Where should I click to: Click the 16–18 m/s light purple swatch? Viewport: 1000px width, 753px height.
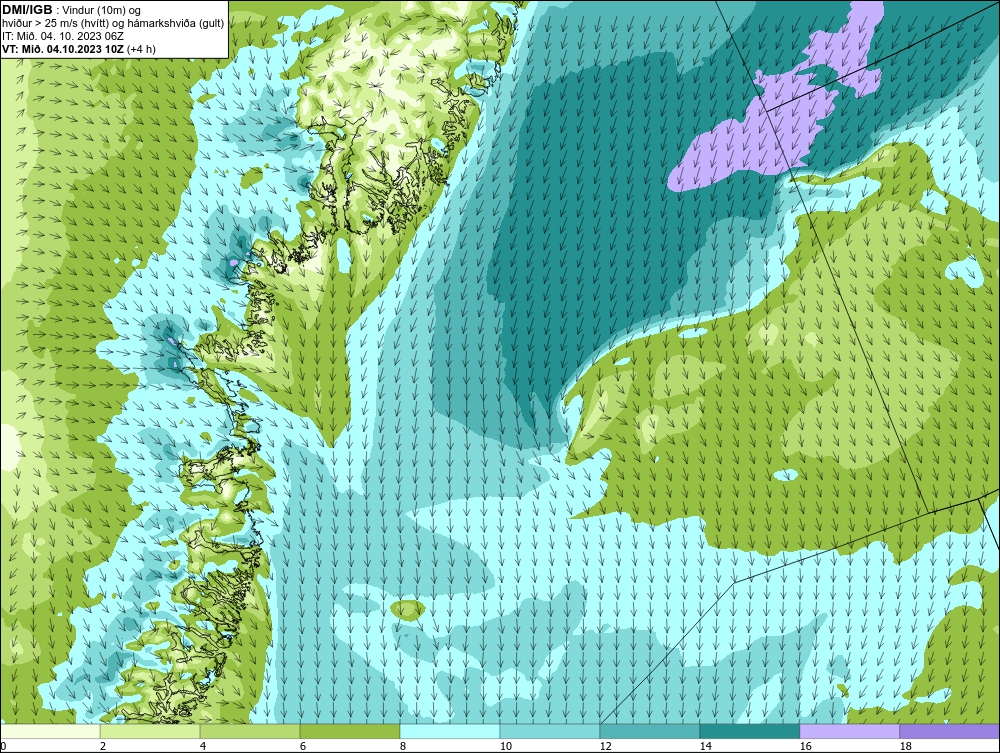[x=849, y=731]
